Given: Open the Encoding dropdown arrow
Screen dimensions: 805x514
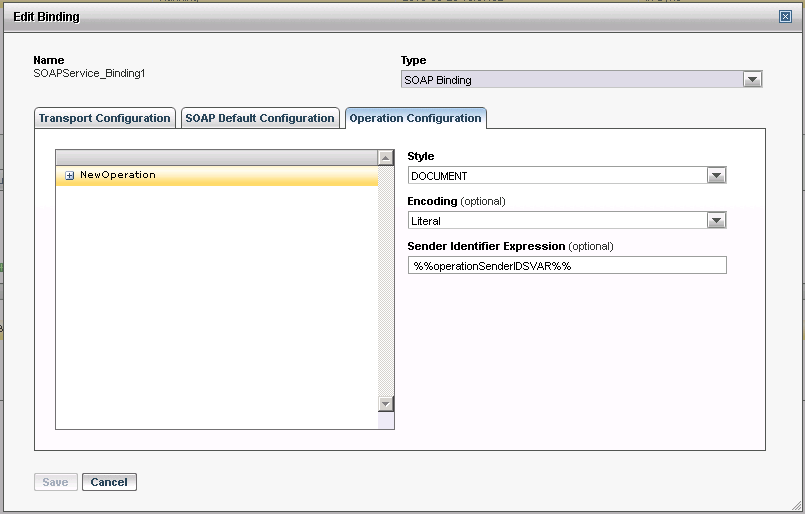Looking at the screenshot, I should [x=716, y=221].
